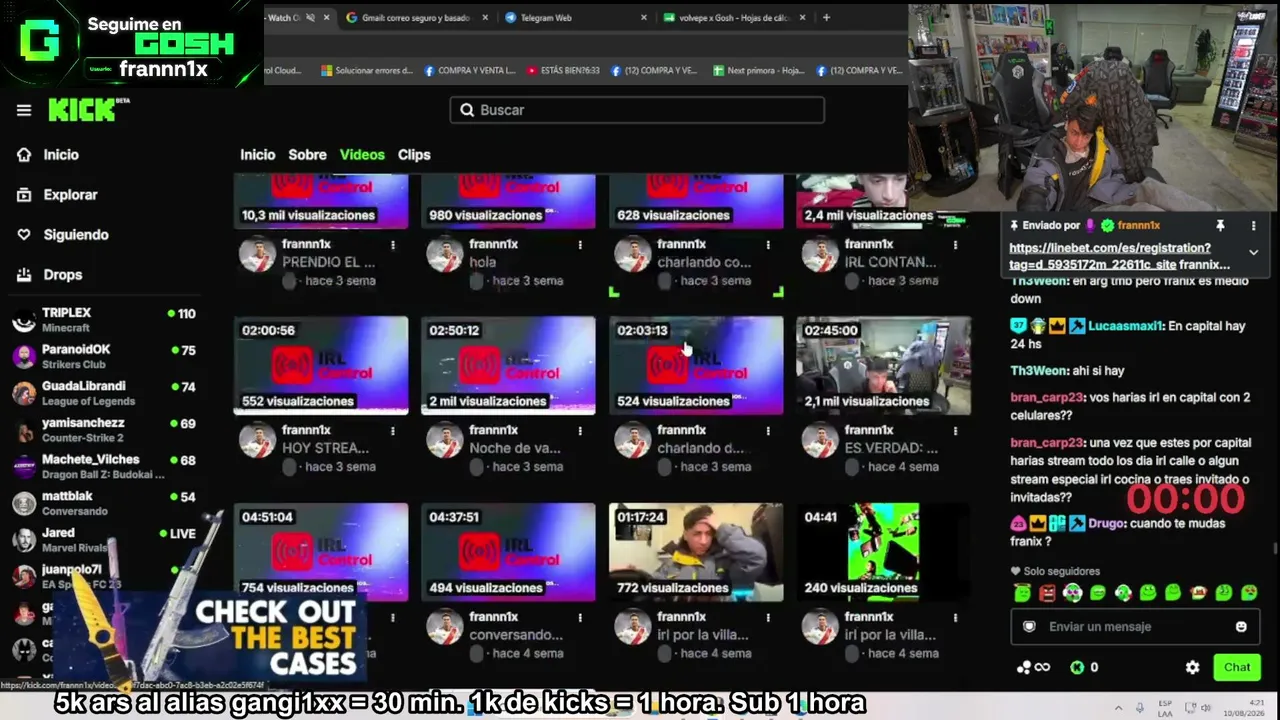Open mattblak channel avatar in sidebar
The height and width of the screenshot is (720, 1280).
pos(24,503)
